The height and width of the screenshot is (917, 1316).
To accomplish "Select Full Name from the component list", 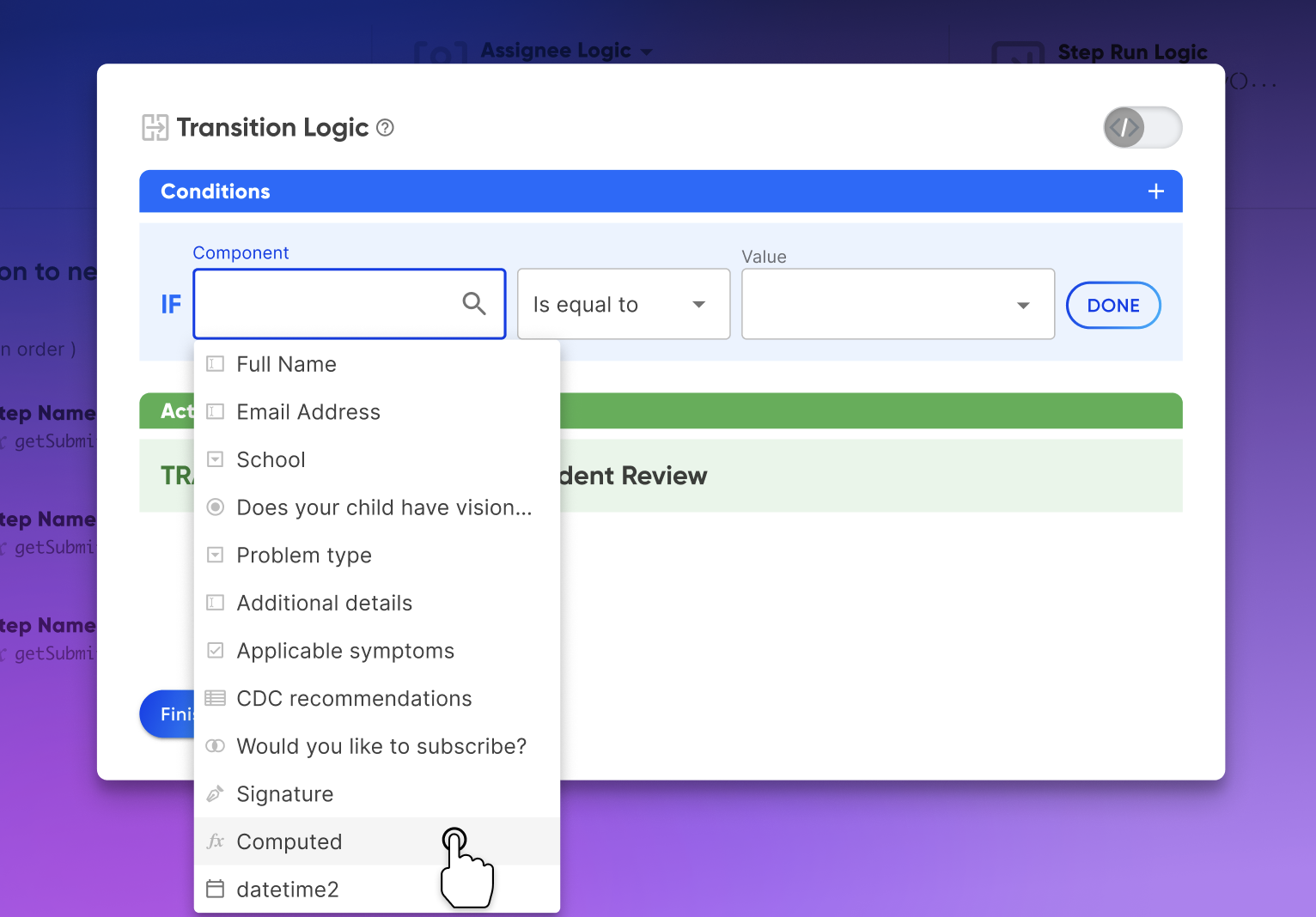I will point(377,364).
